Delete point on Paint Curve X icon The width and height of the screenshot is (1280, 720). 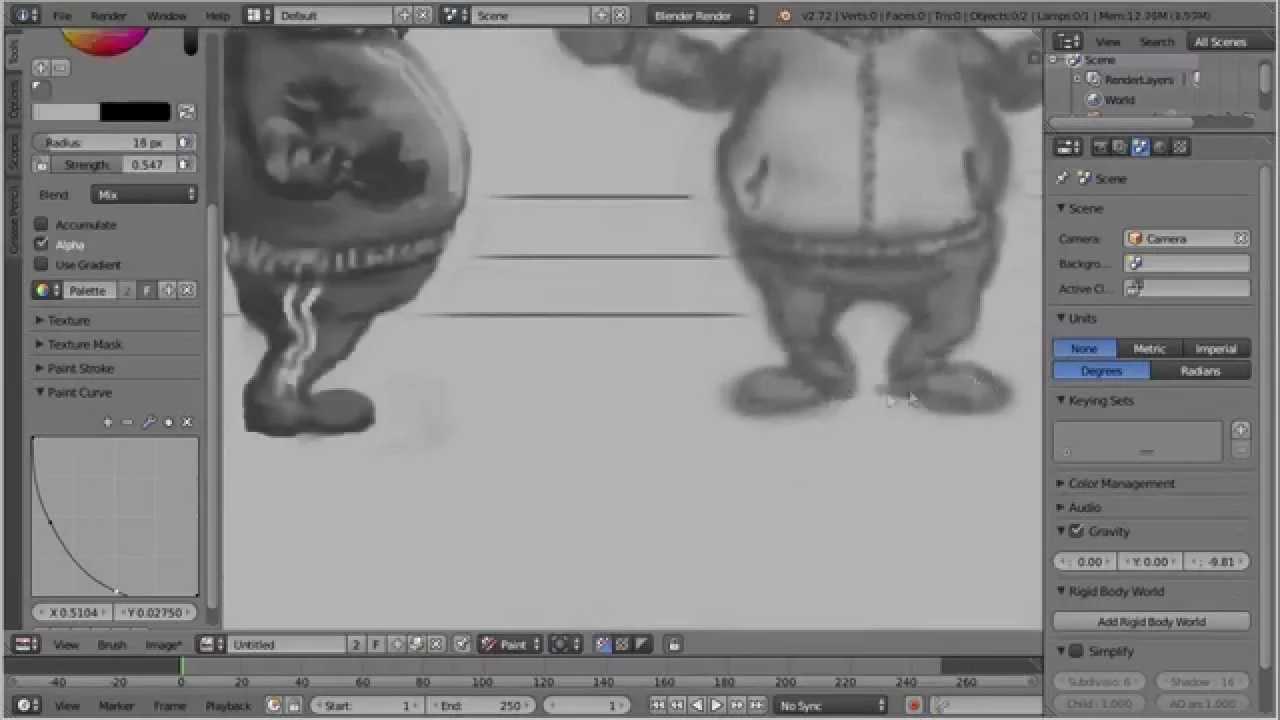click(187, 422)
